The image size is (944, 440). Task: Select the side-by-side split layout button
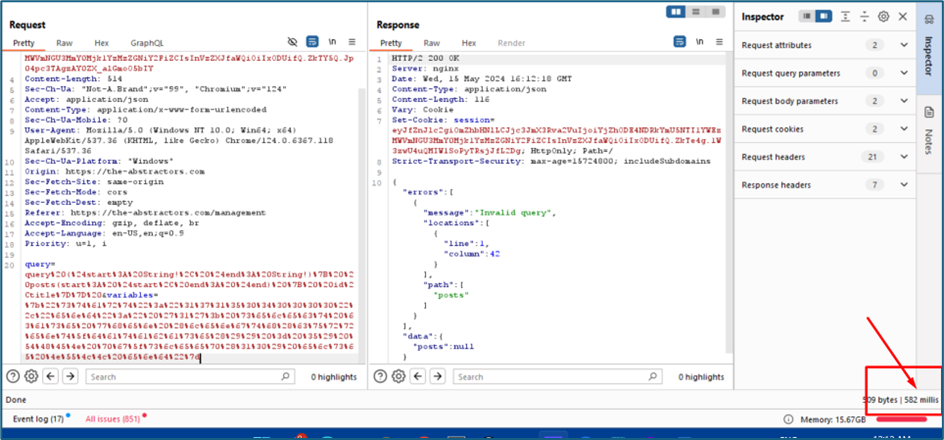(x=677, y=11)
